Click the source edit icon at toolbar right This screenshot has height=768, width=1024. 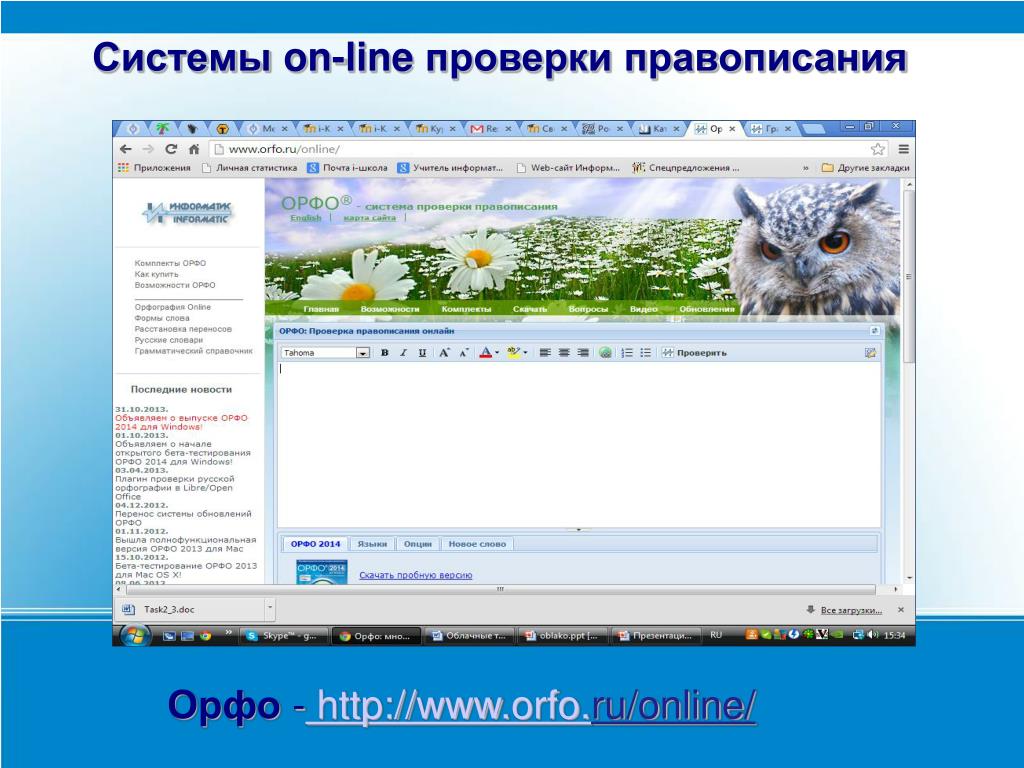click(x=870, y=353)
